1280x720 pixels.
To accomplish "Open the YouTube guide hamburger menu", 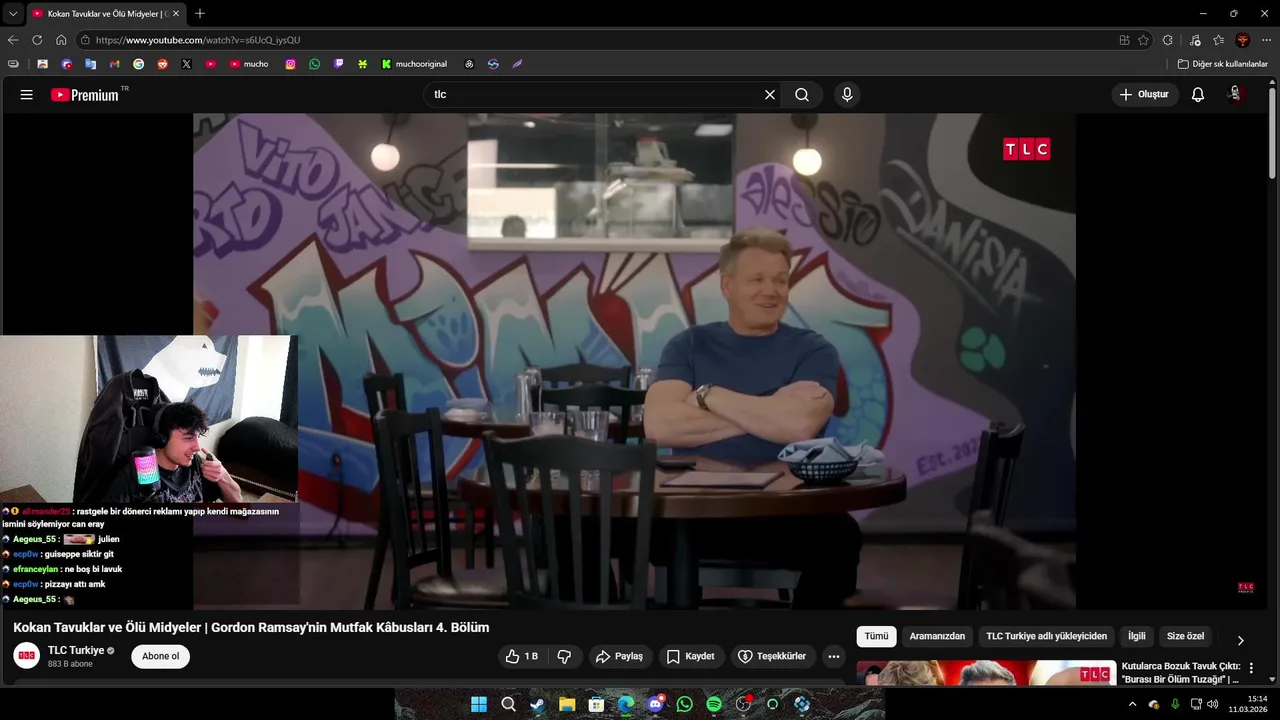I will (27, 95).
